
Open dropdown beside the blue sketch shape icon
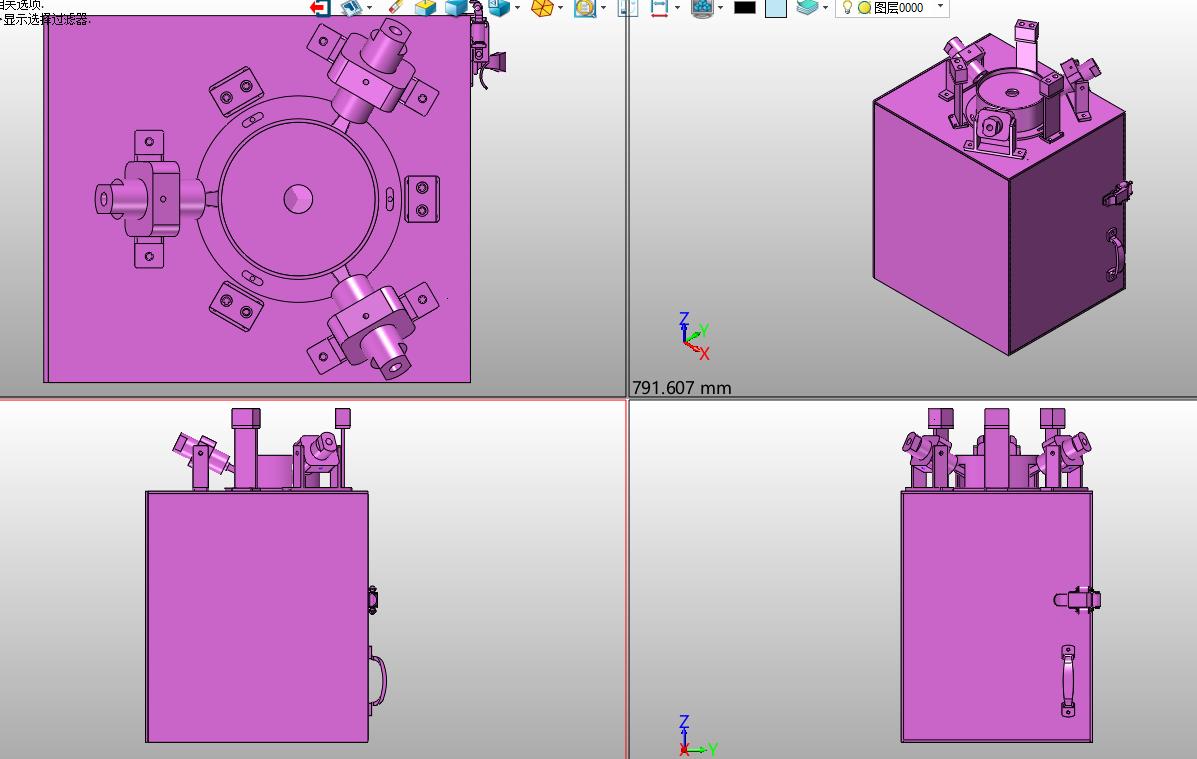point(369,8)
